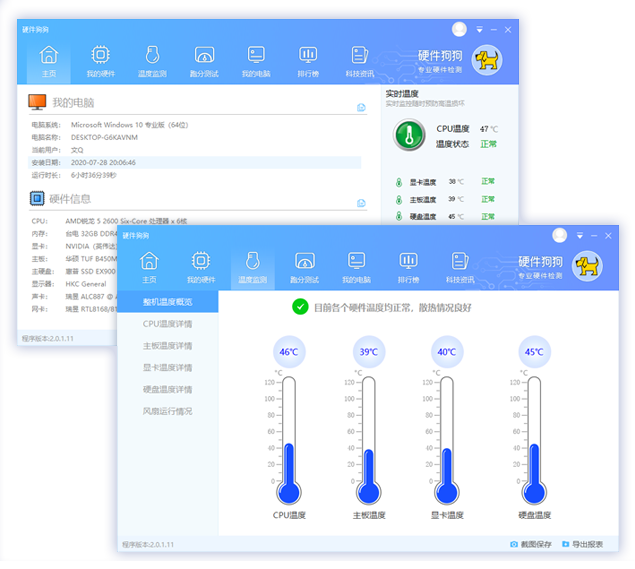Click the yellow dog logo in back window

coord(487,60)
